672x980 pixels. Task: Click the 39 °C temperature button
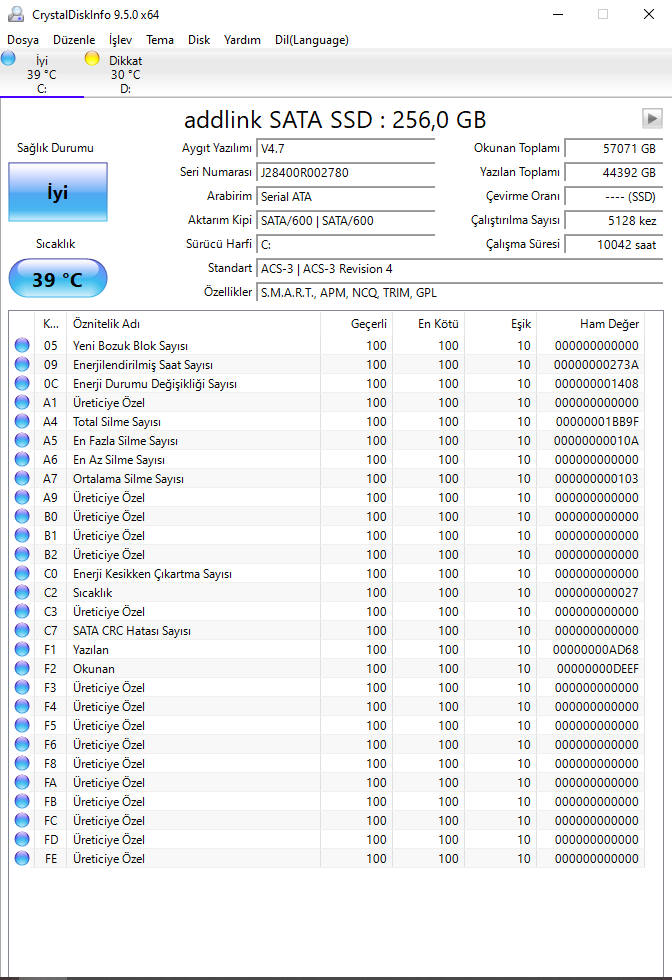(x=58, y=279)
